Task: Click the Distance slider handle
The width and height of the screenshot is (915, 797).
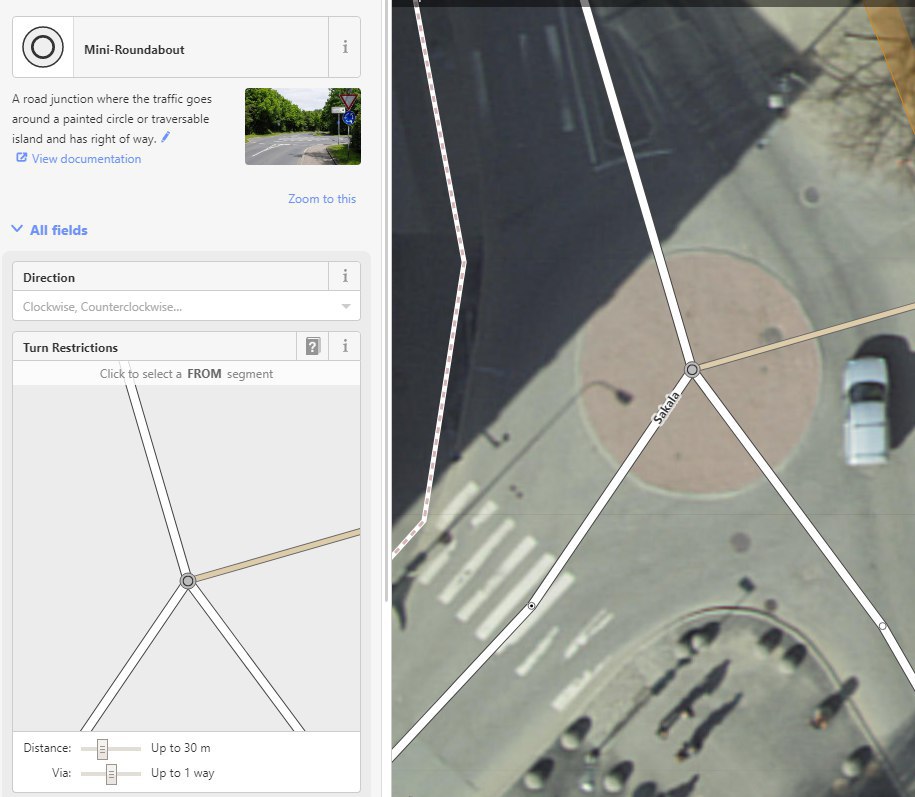Action: 102,749
